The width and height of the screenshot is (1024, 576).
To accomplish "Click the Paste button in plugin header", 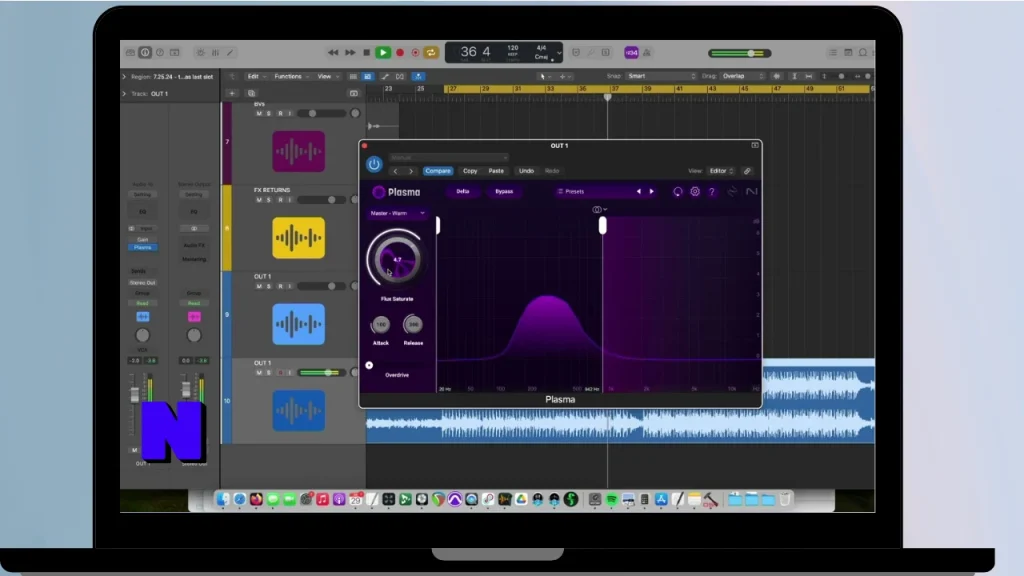I will point(496,171).
